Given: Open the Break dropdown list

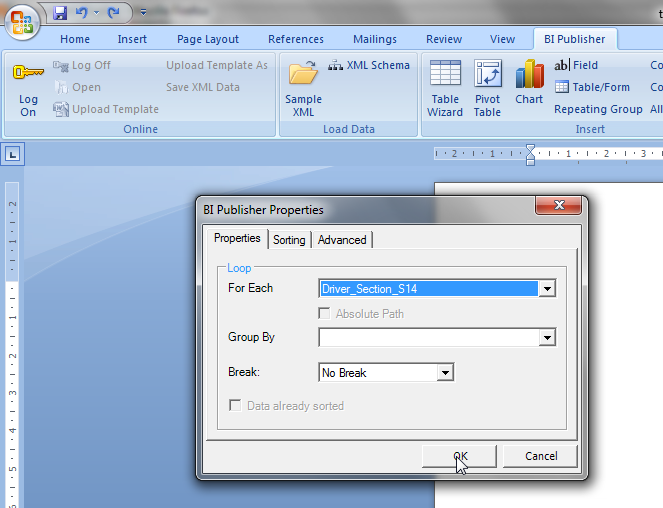Looking at the screenshot, I should click(x=445, y=373).
